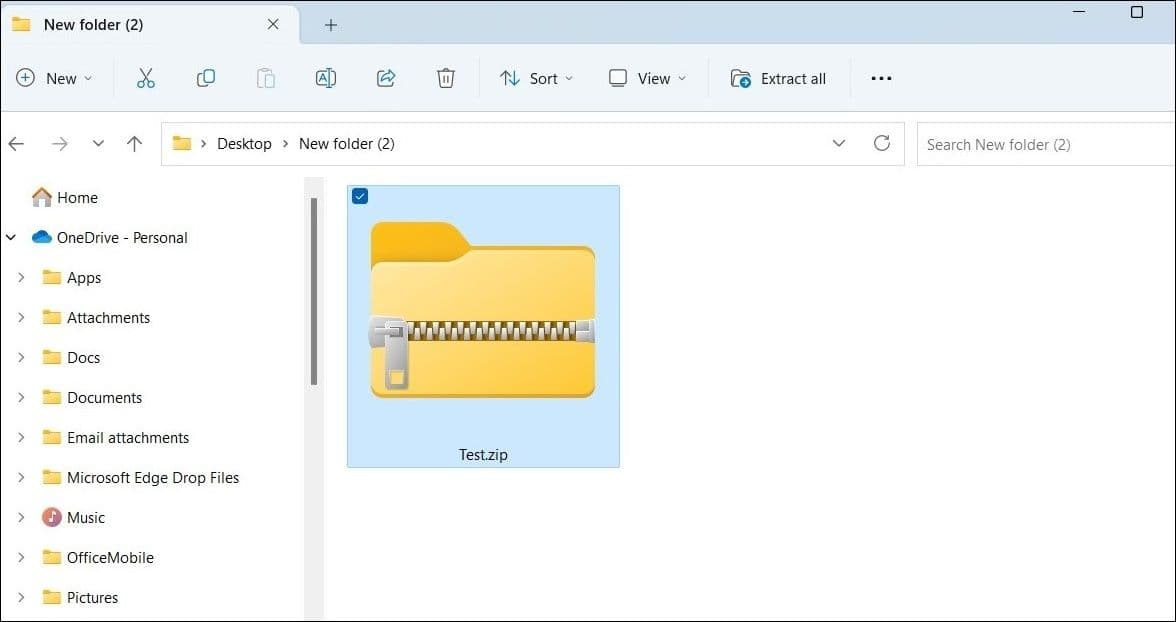This screenshot has width=1176, height=622.
Task: Open the New dropdown menu
Action: coord(54,78)
